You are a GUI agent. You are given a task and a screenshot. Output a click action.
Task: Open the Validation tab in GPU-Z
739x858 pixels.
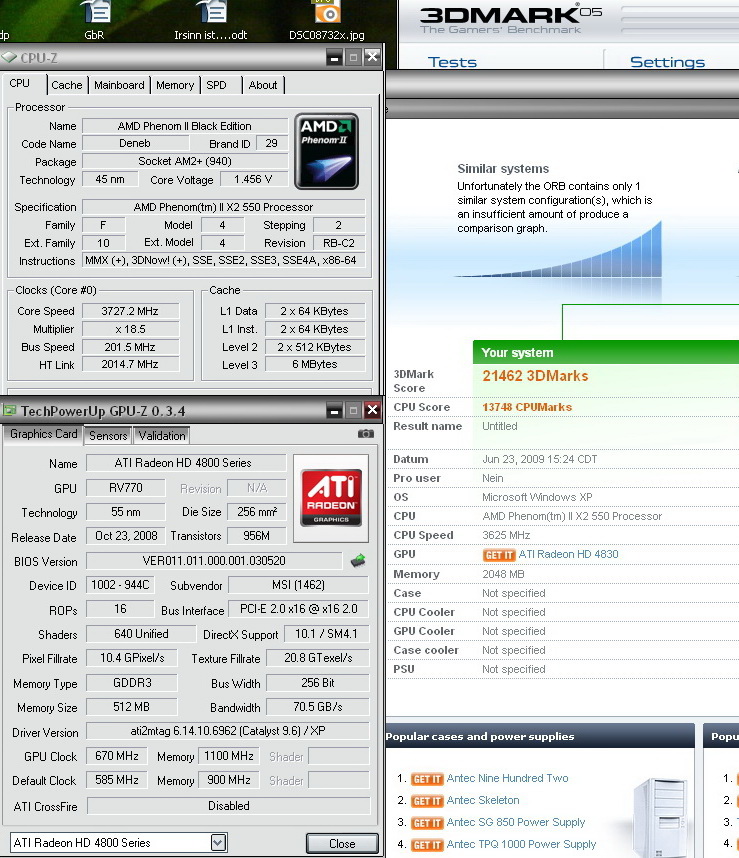162,436
